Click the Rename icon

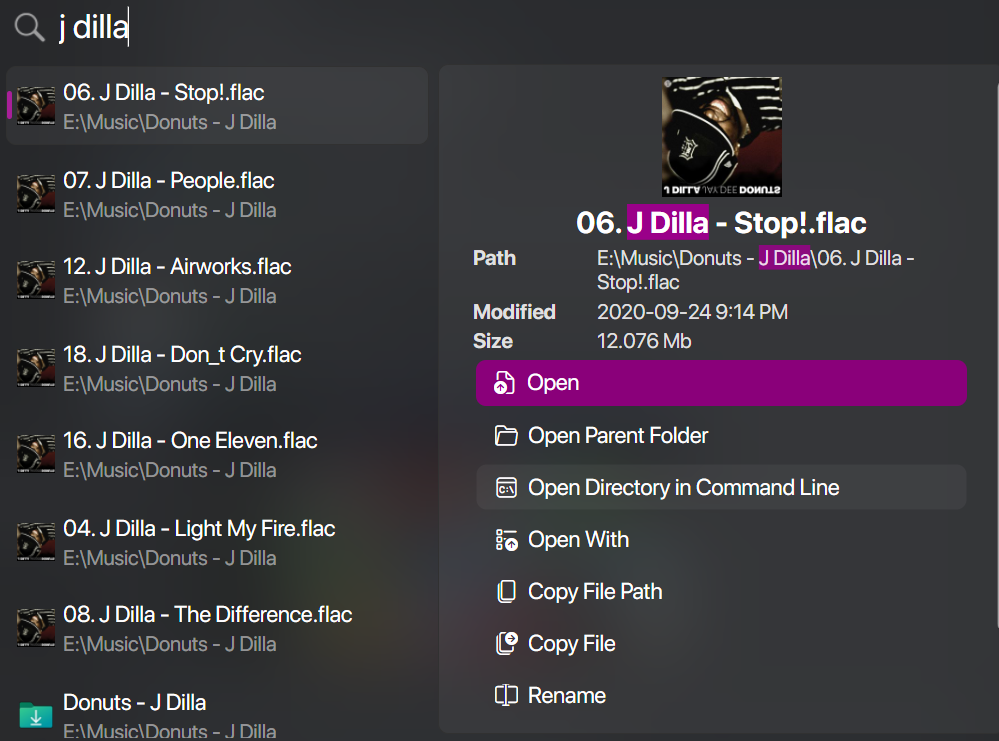pyautogui.click(x=507, y=695)
